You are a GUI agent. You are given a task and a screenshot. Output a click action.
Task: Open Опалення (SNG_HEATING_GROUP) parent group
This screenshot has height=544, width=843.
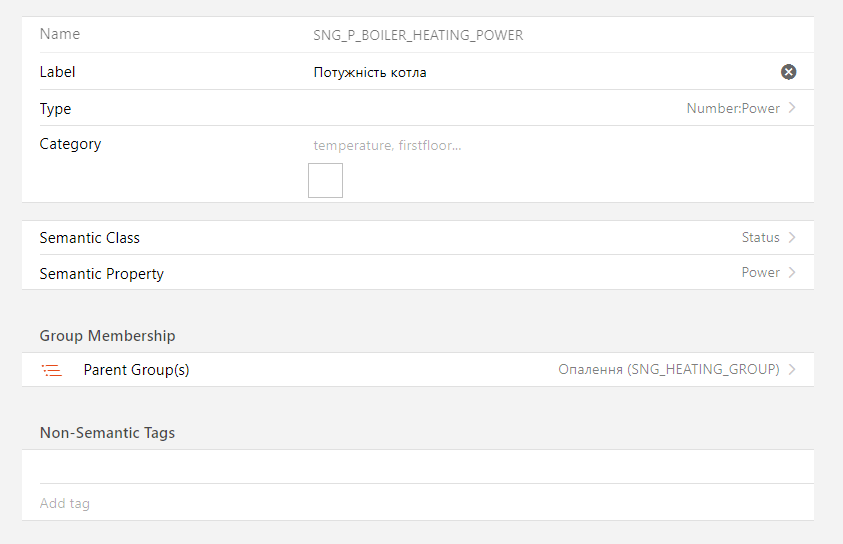pos(668,369)
